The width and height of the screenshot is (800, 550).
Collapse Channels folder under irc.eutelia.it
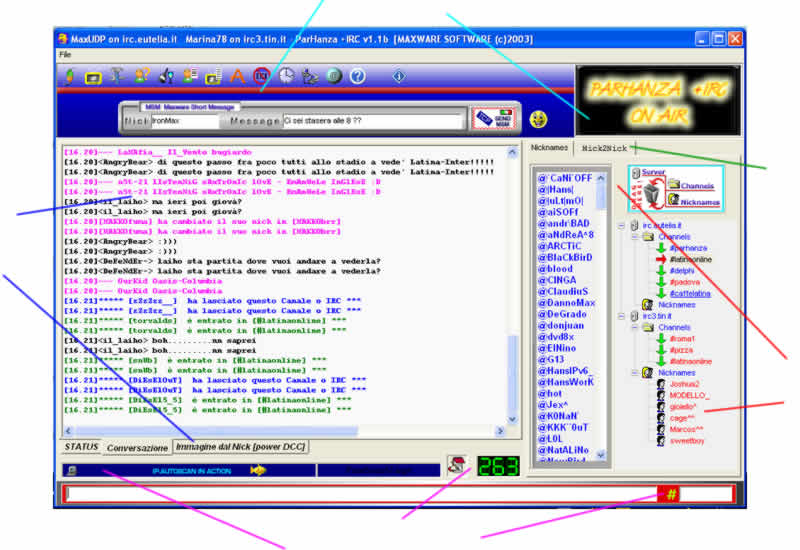click(635, 237)
